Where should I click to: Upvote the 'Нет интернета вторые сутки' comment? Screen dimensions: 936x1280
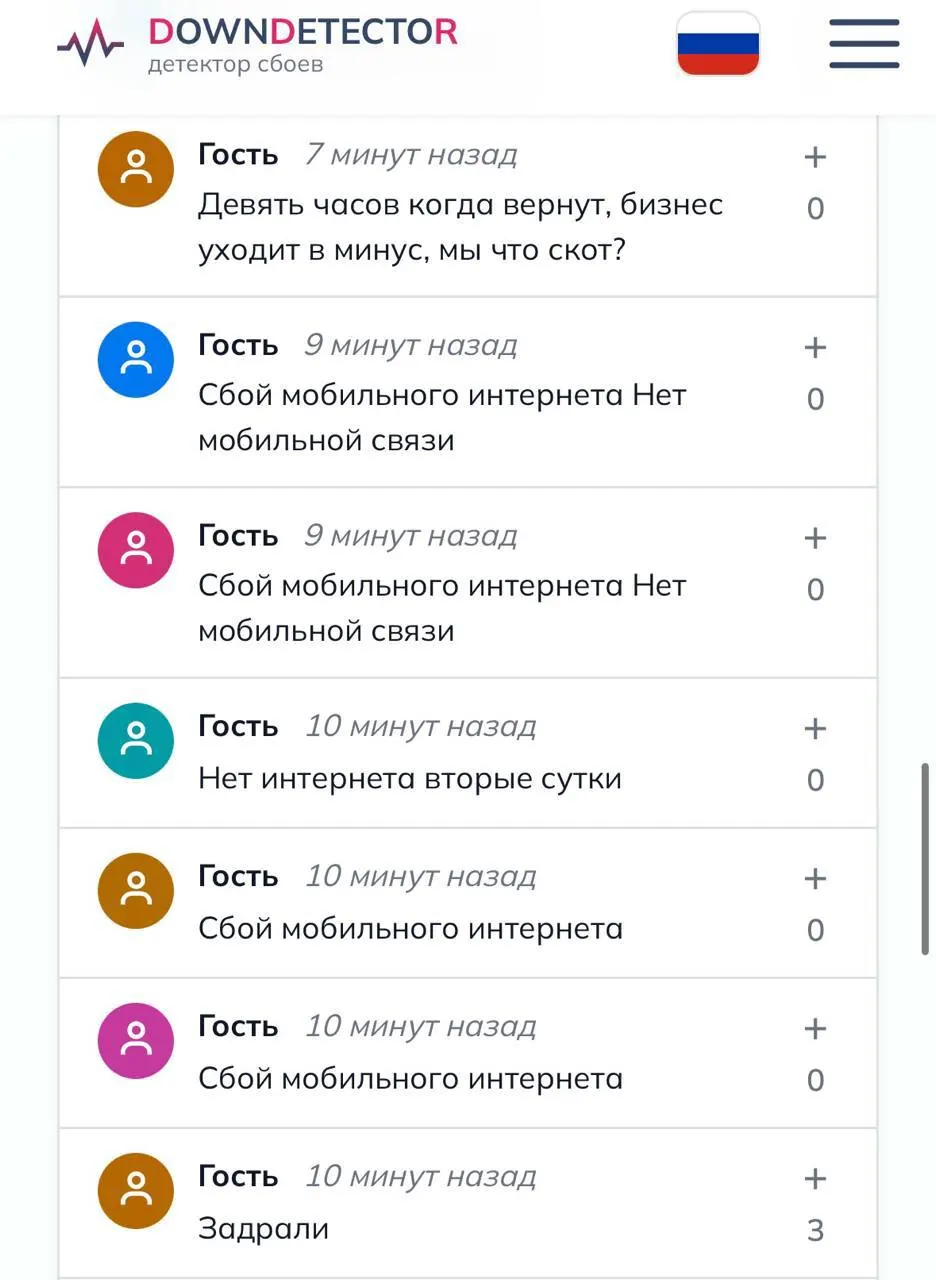point(815,729)
